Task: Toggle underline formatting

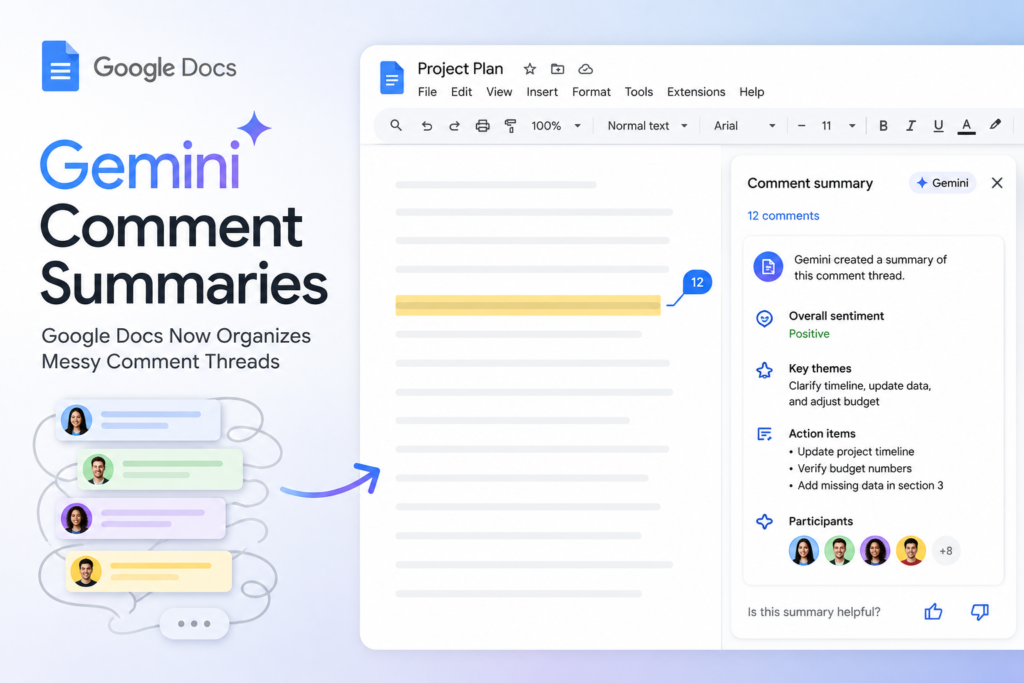Action: (938, 126)
